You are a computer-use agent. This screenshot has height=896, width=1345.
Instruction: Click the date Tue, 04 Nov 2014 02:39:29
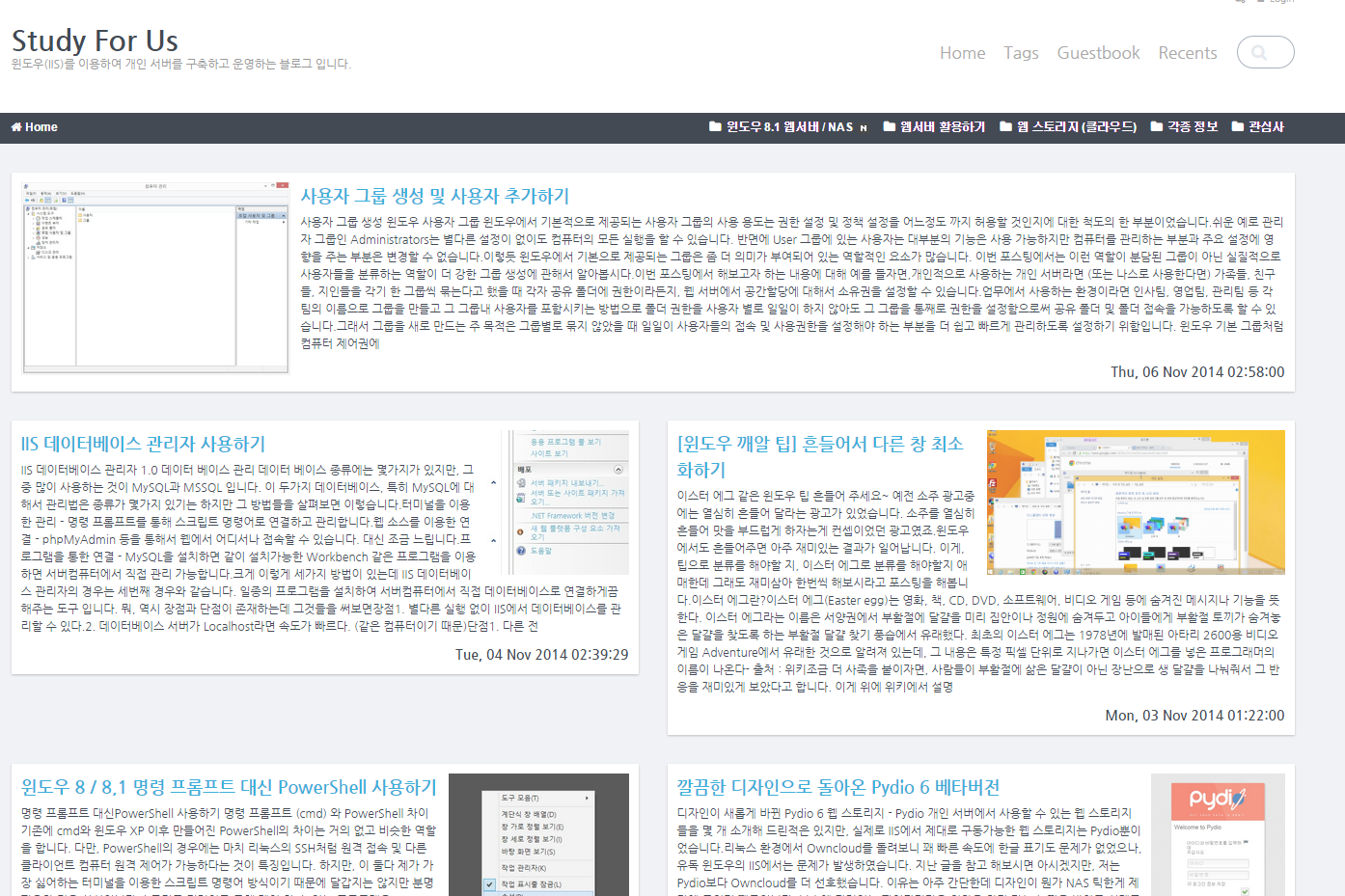pos(541,655)
